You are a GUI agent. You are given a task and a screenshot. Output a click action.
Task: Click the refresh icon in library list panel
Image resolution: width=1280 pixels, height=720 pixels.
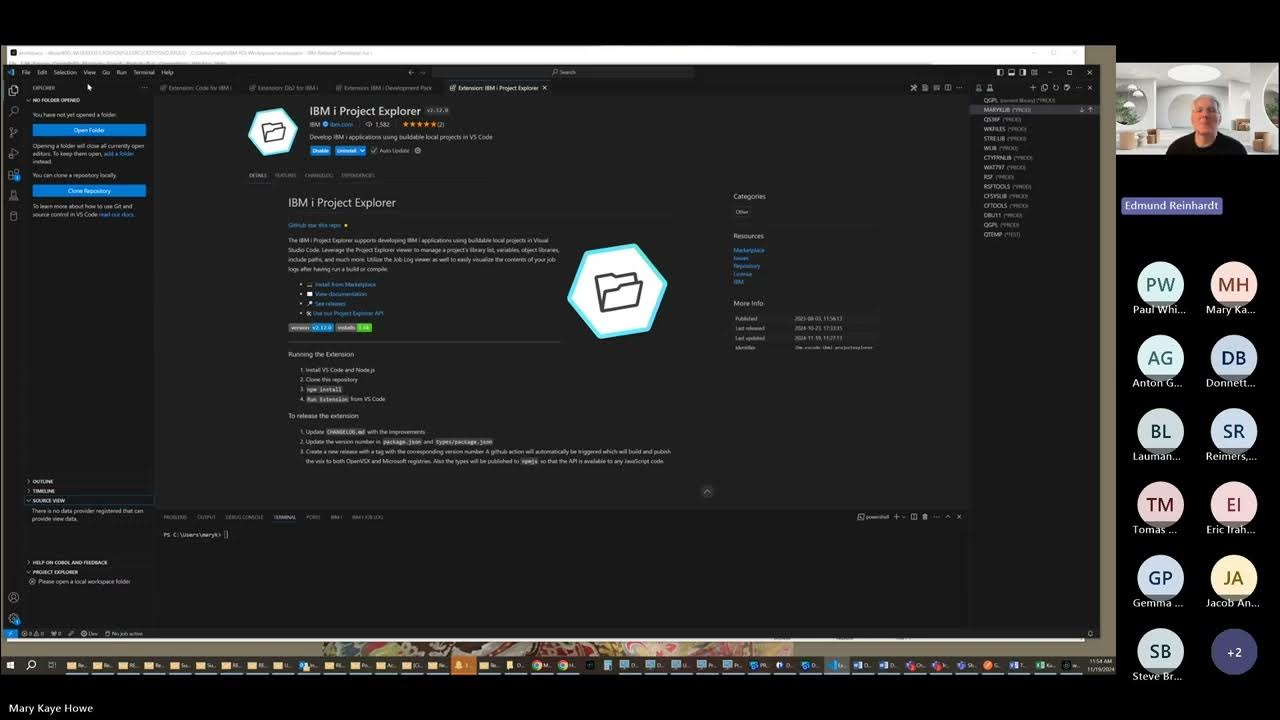pyautogui.click(x=1055, y=88)
